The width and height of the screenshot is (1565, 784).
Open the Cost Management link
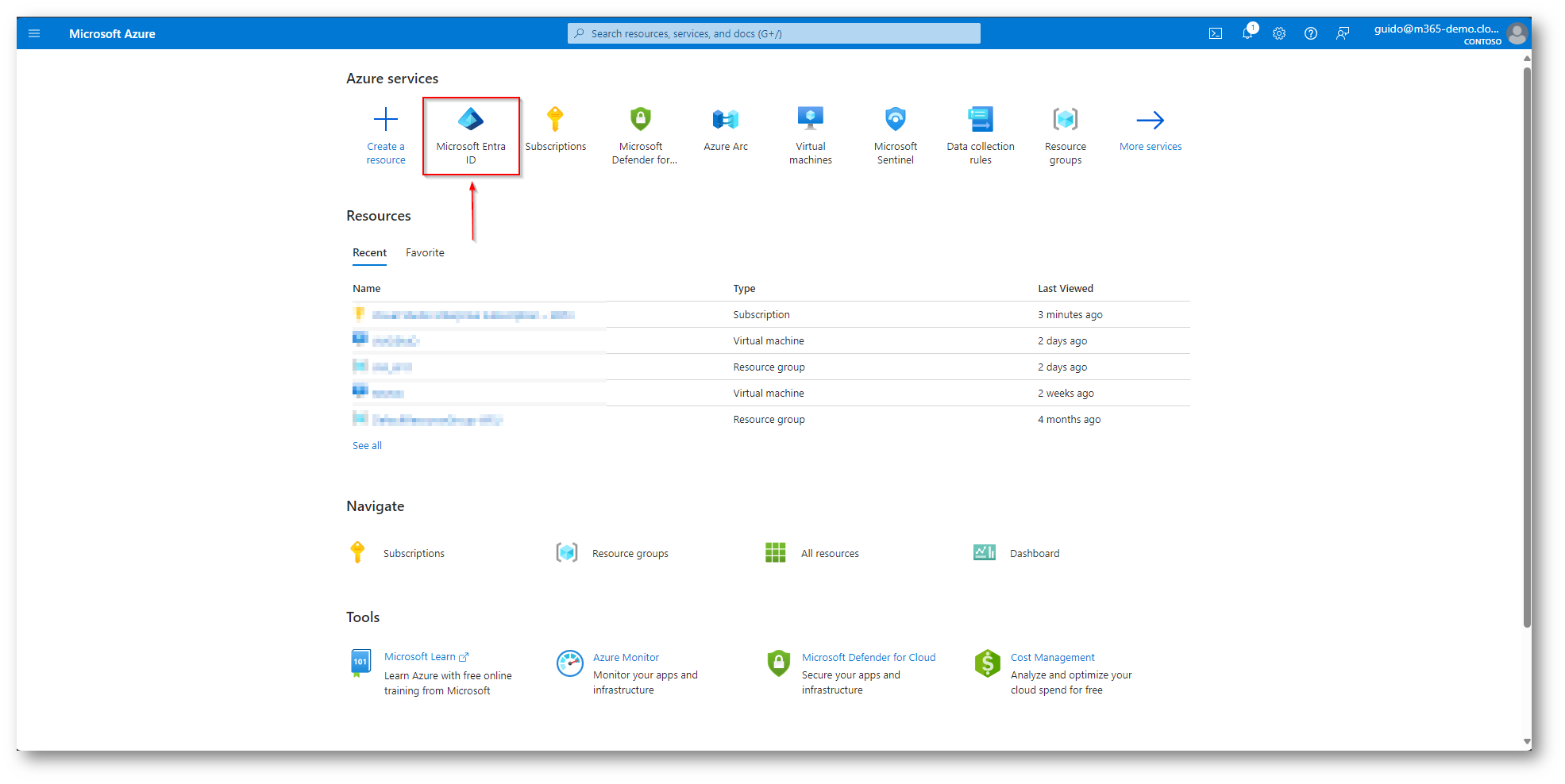point(1052,657)
